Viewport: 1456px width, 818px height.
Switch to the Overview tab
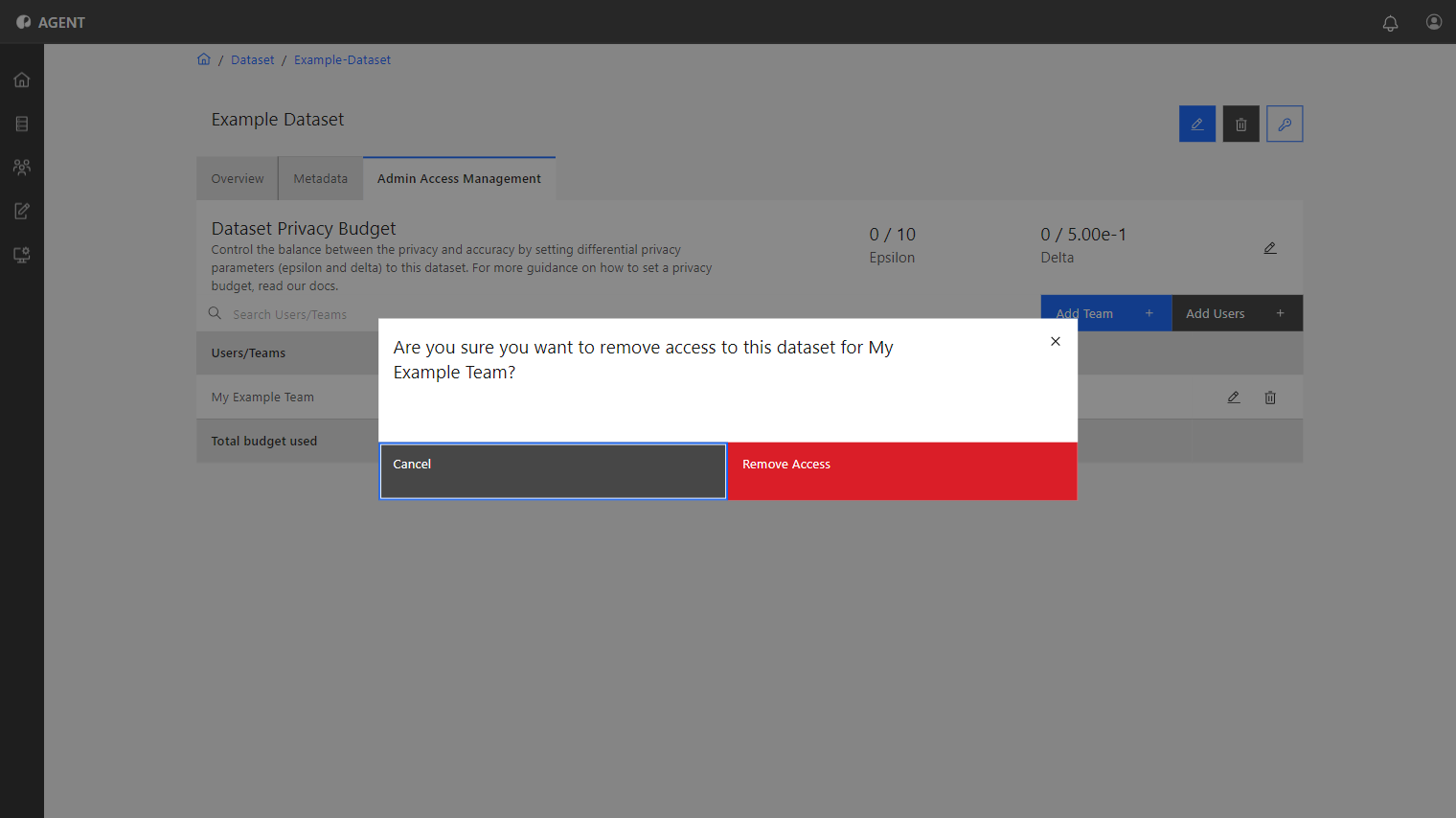point(238,179)
